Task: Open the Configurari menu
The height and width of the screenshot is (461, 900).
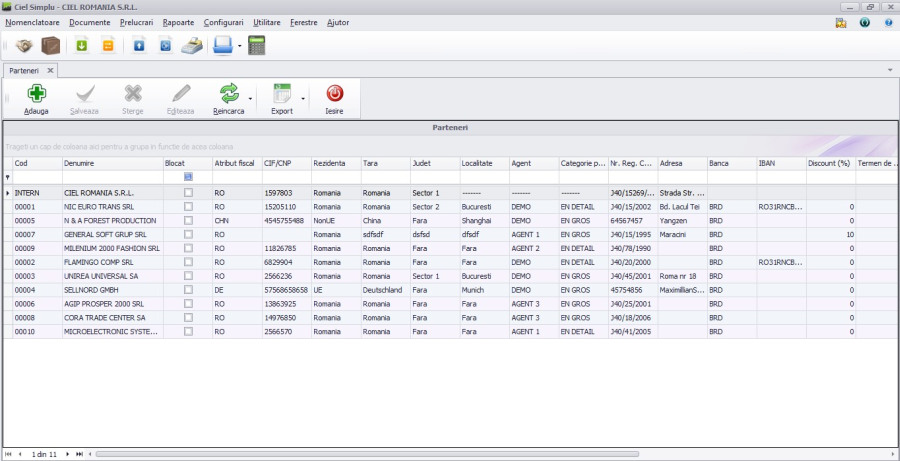Action: click(x=223, y=21)
